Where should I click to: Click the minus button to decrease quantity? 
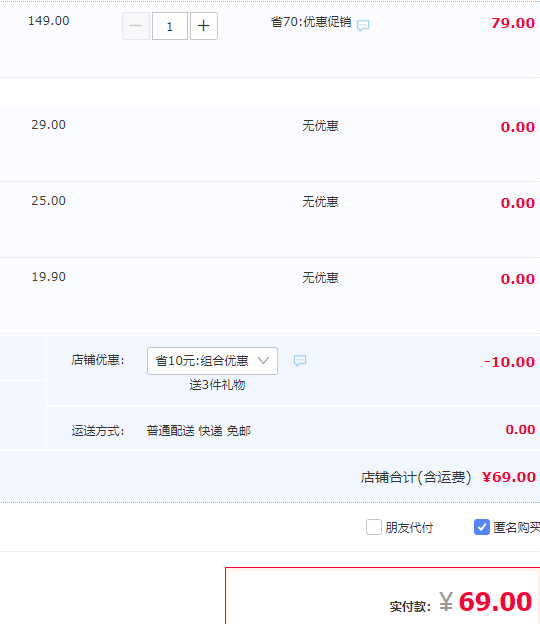pos(136,26)
